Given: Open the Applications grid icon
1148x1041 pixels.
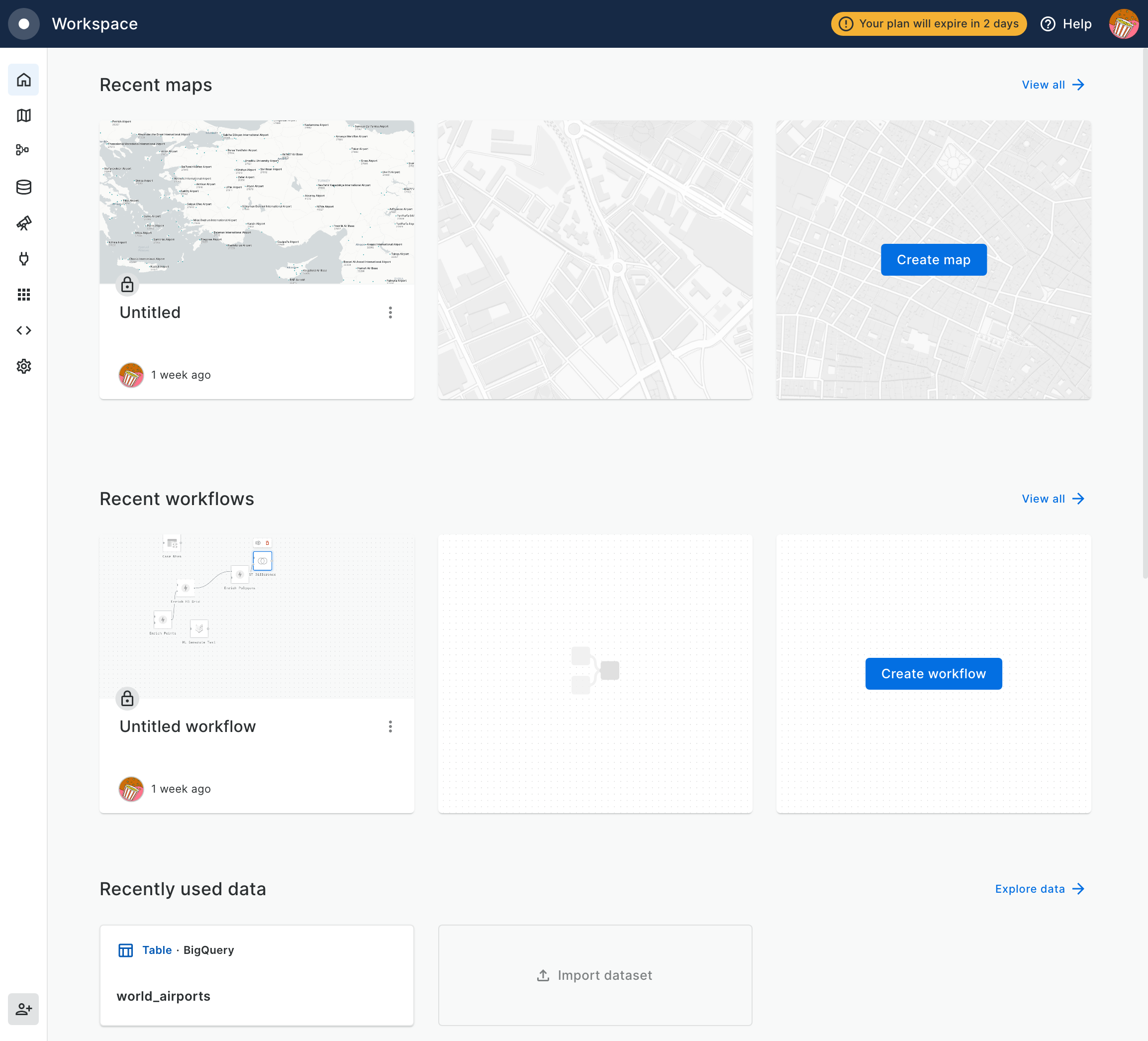Looking at the screenshot, I should 23,295.
